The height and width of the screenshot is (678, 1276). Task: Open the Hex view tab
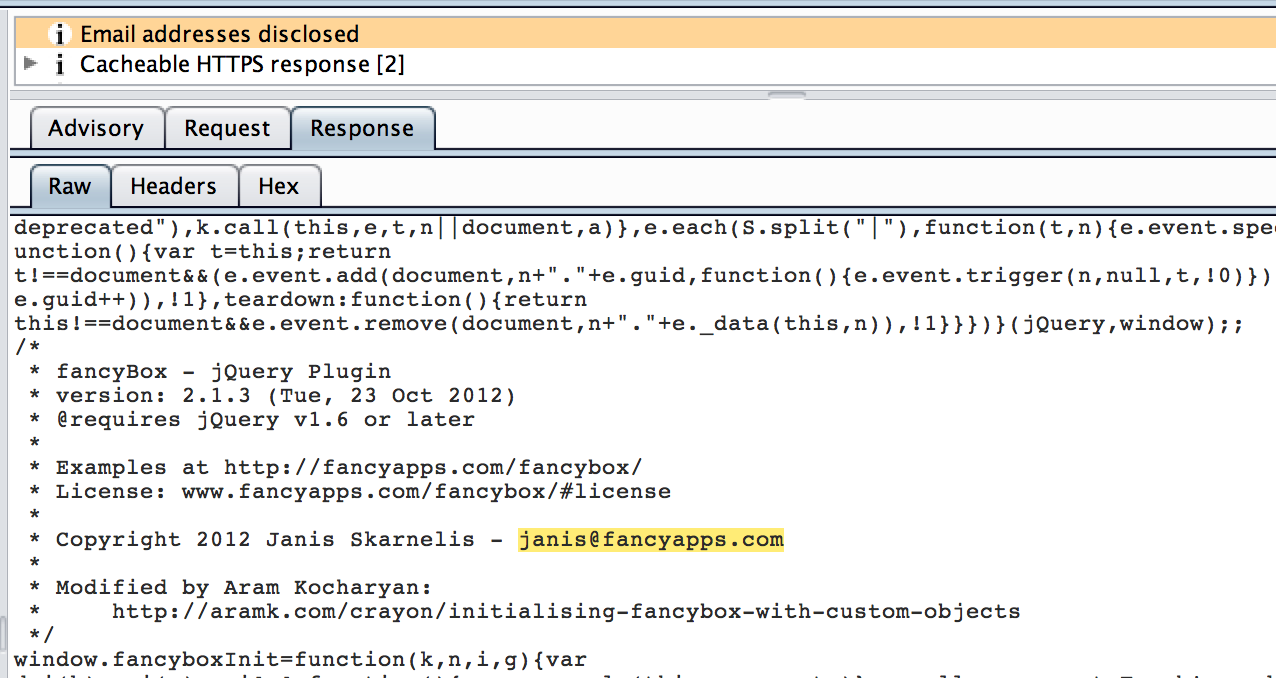(278, 187)
